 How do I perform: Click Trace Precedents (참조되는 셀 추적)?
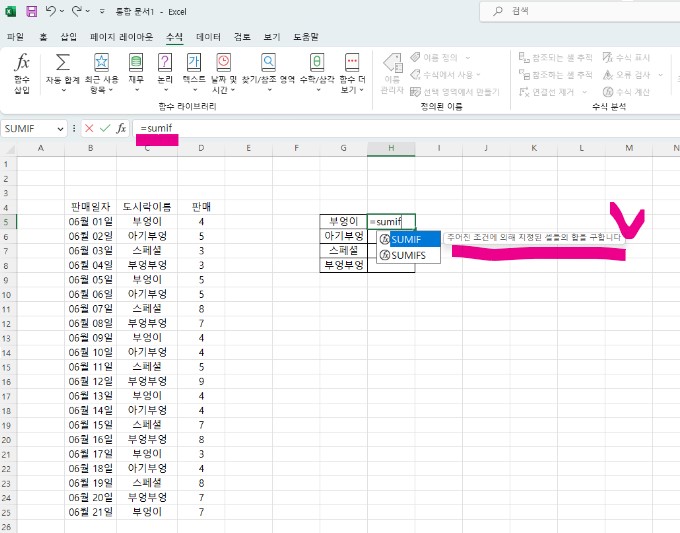(556, 57)
